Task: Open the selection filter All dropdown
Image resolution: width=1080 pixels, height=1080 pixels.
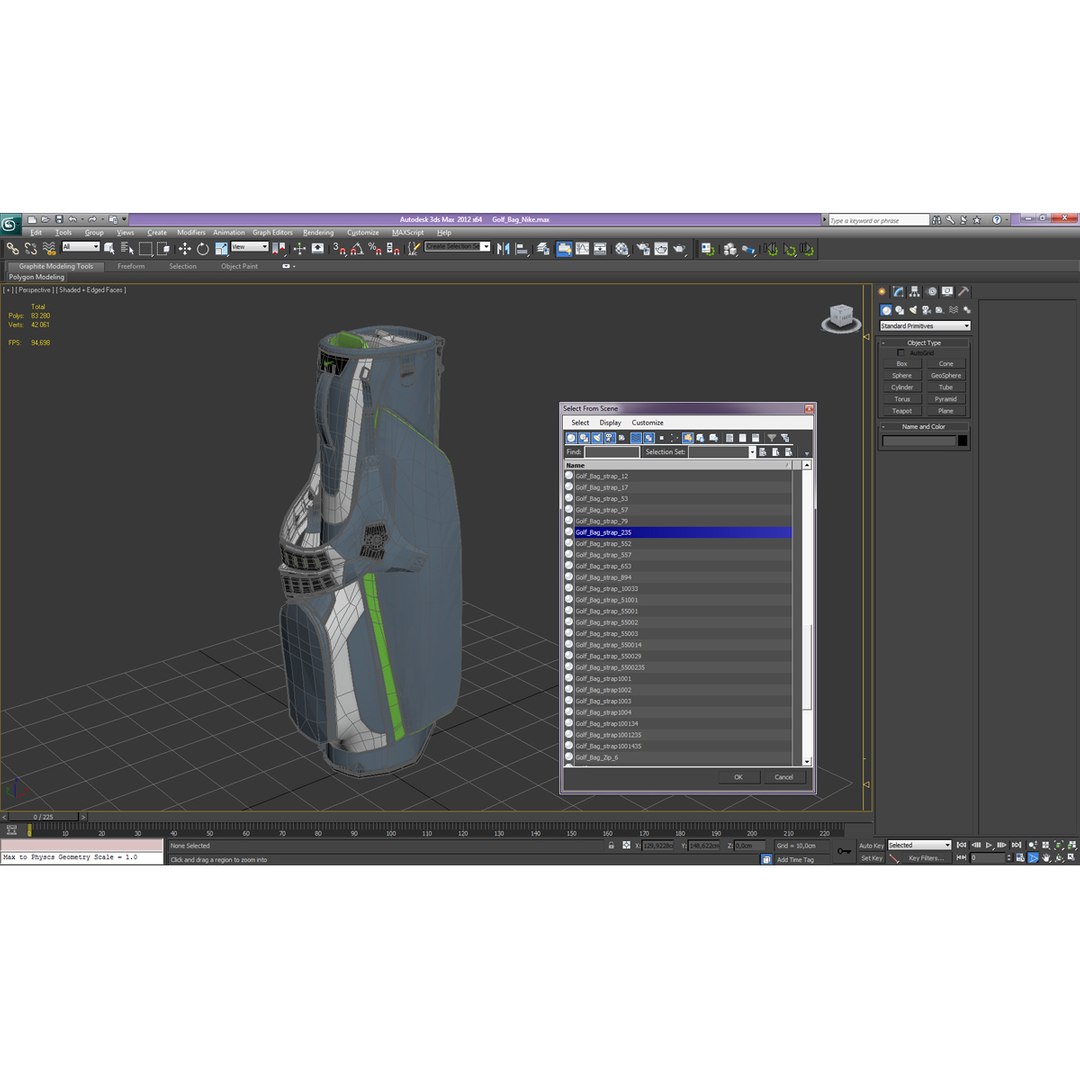Action: pos(81,247)
